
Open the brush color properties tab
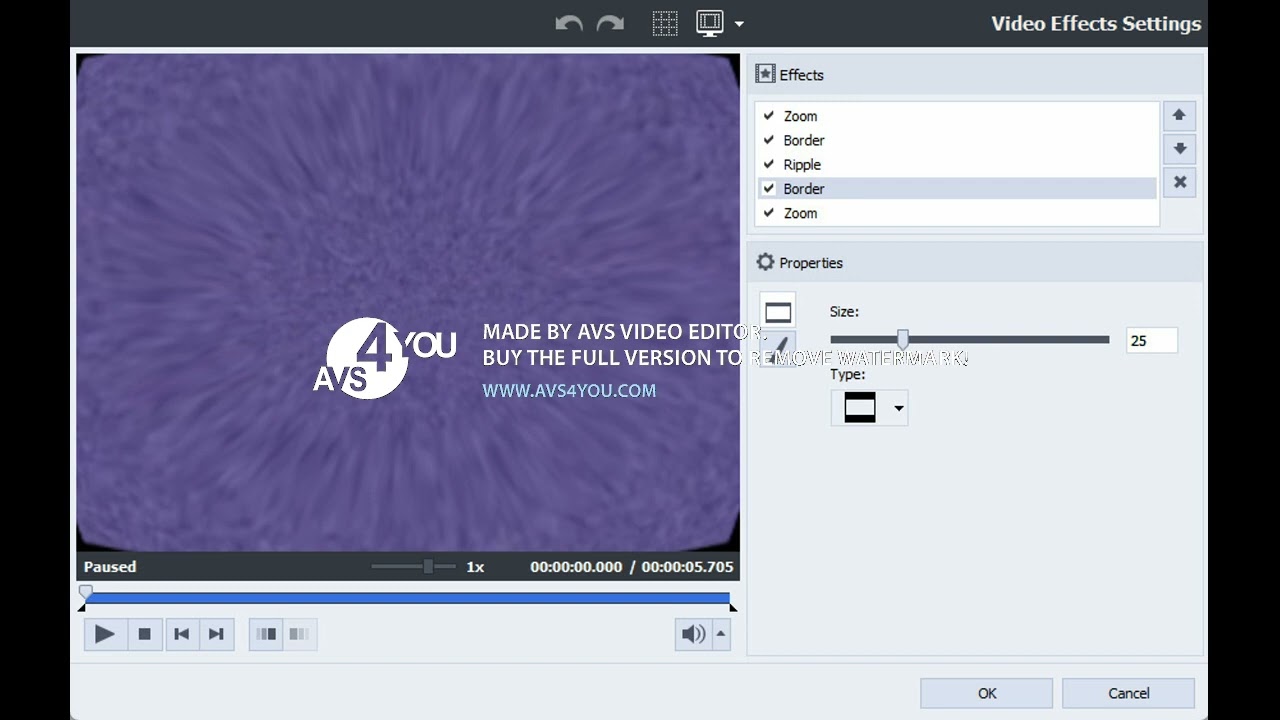(778, 348)
